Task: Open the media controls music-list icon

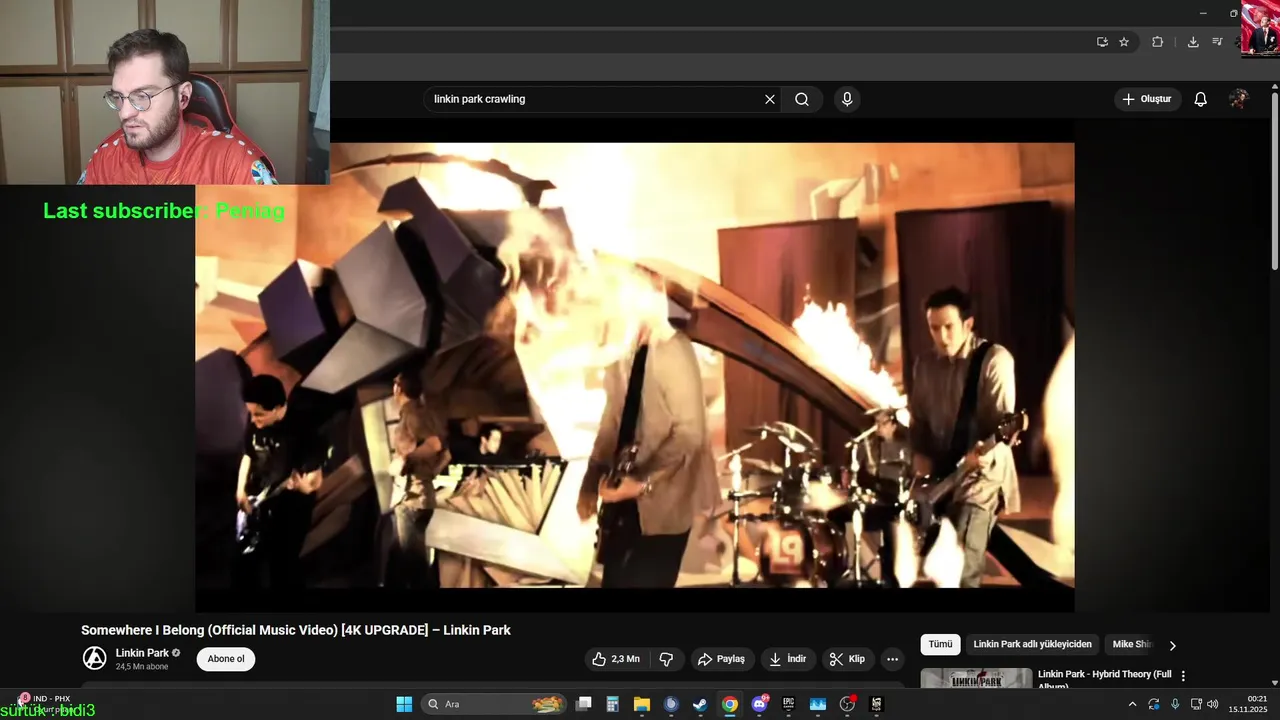Action: [x=1217, y=42]
